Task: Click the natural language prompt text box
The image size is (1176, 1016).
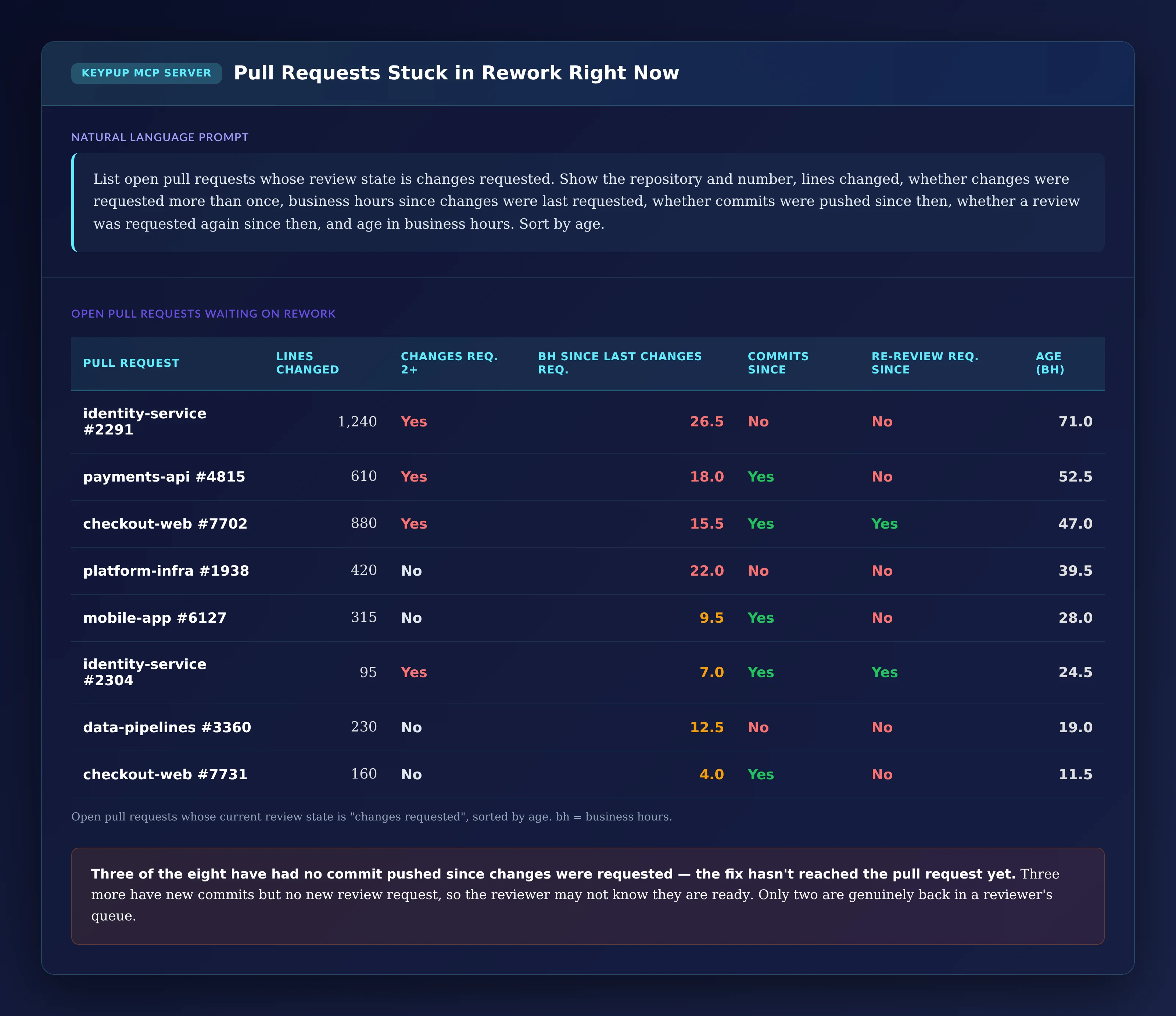Action: click(x=588, y=202)
